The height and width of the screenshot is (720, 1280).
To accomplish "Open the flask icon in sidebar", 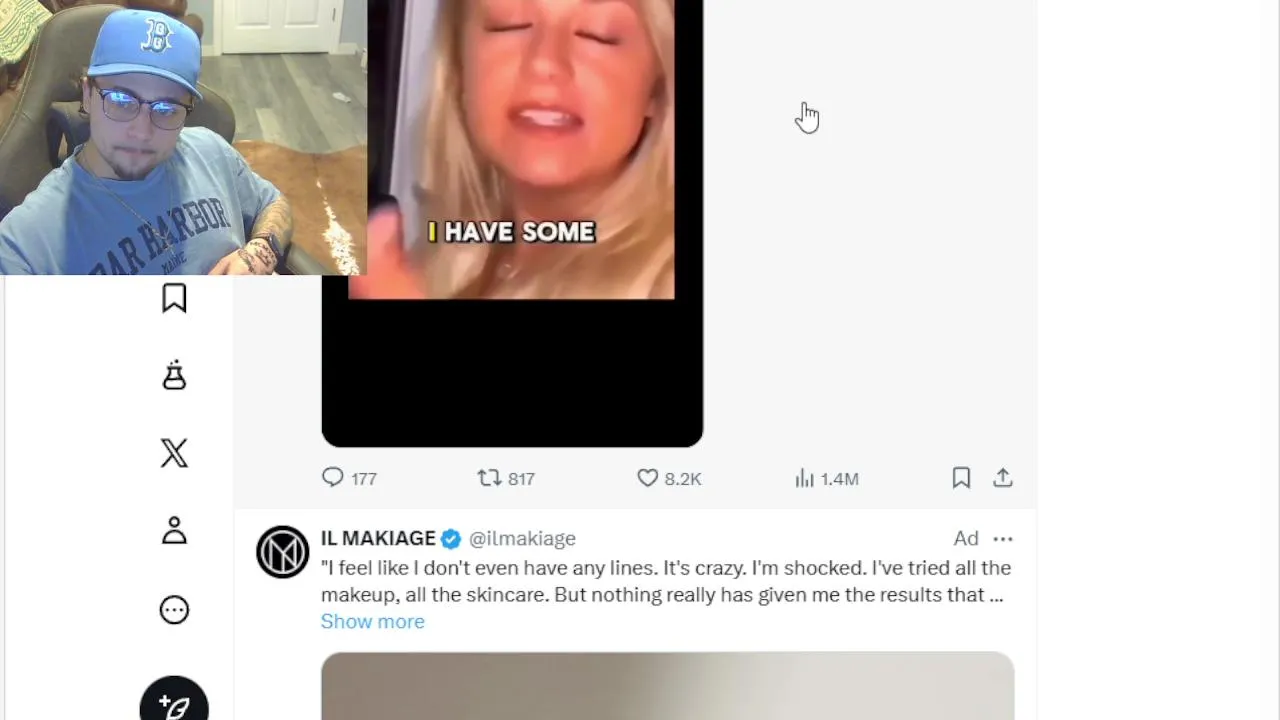I will click(x=174, y=375).
